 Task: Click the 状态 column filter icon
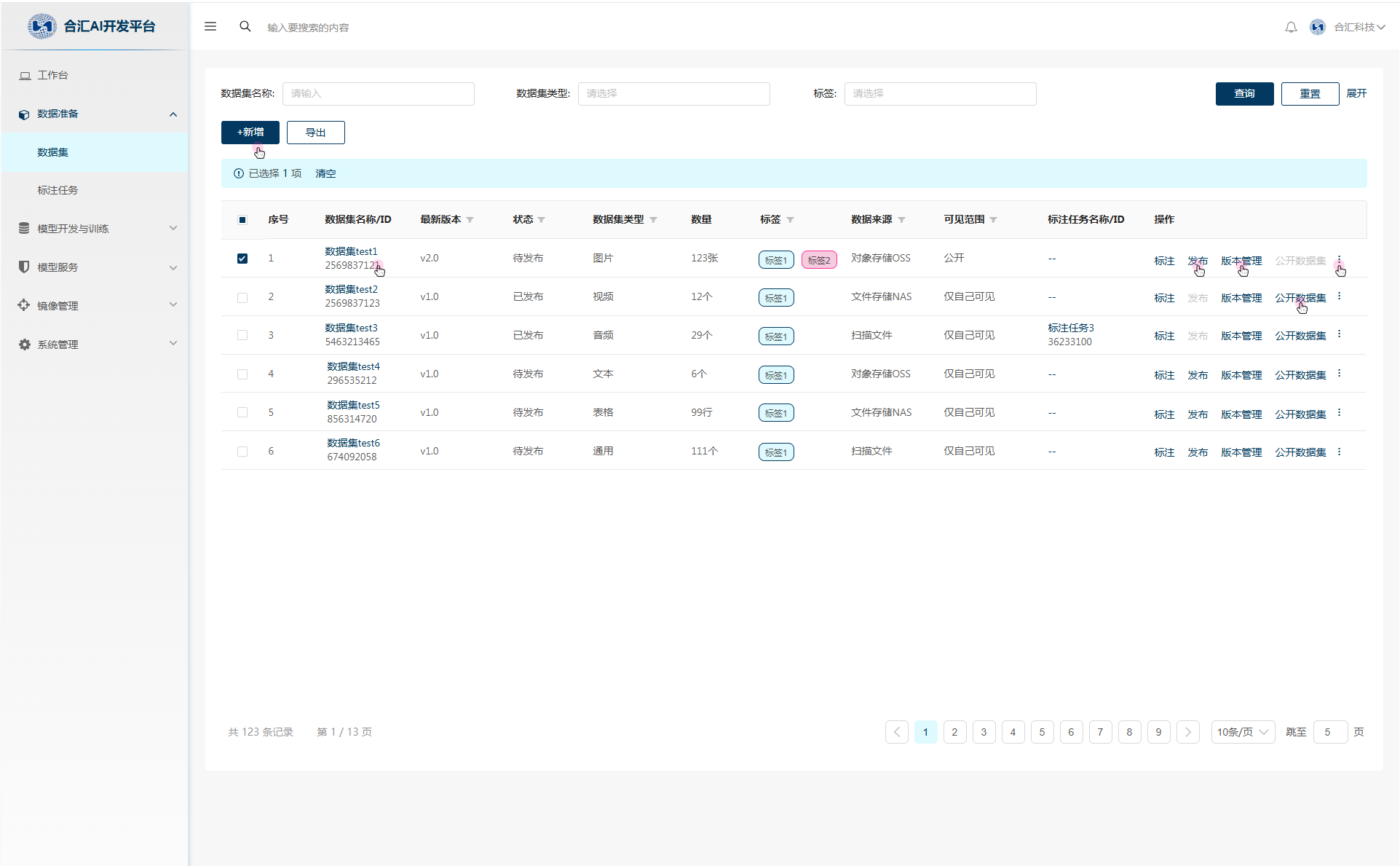tap(542, 220)
